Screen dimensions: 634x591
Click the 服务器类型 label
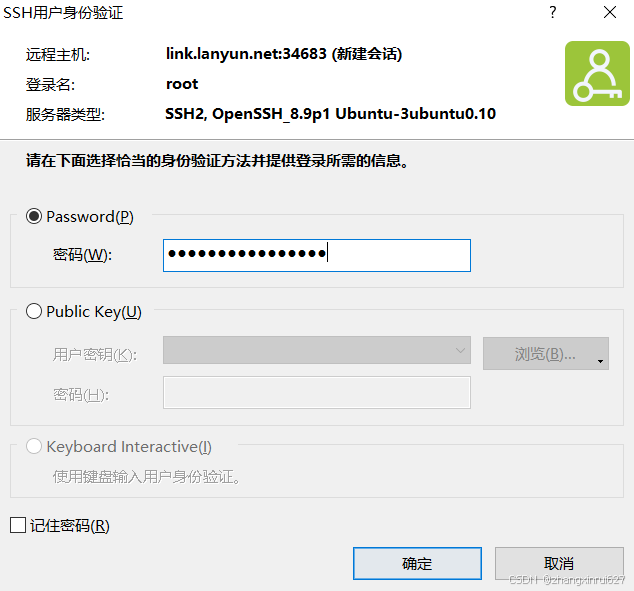coord(65,115)
